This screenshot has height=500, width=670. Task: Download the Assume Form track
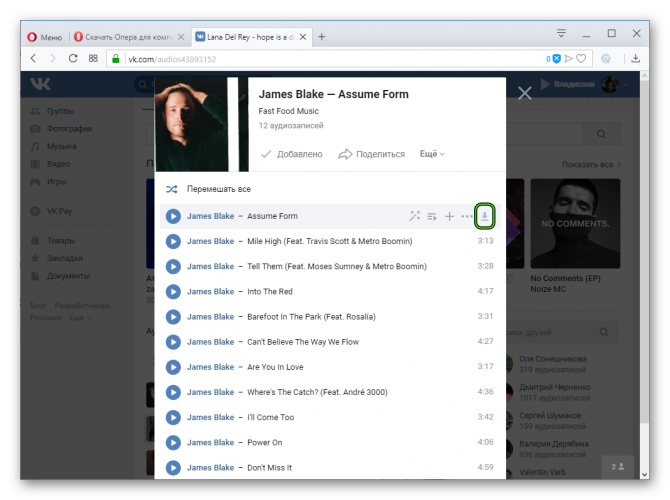(484, 216)
